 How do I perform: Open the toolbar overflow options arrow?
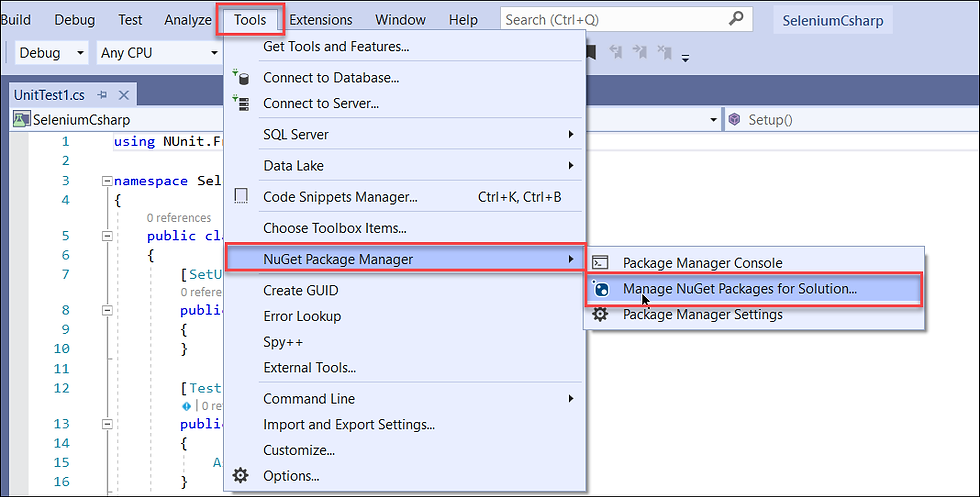click(685, 58)
